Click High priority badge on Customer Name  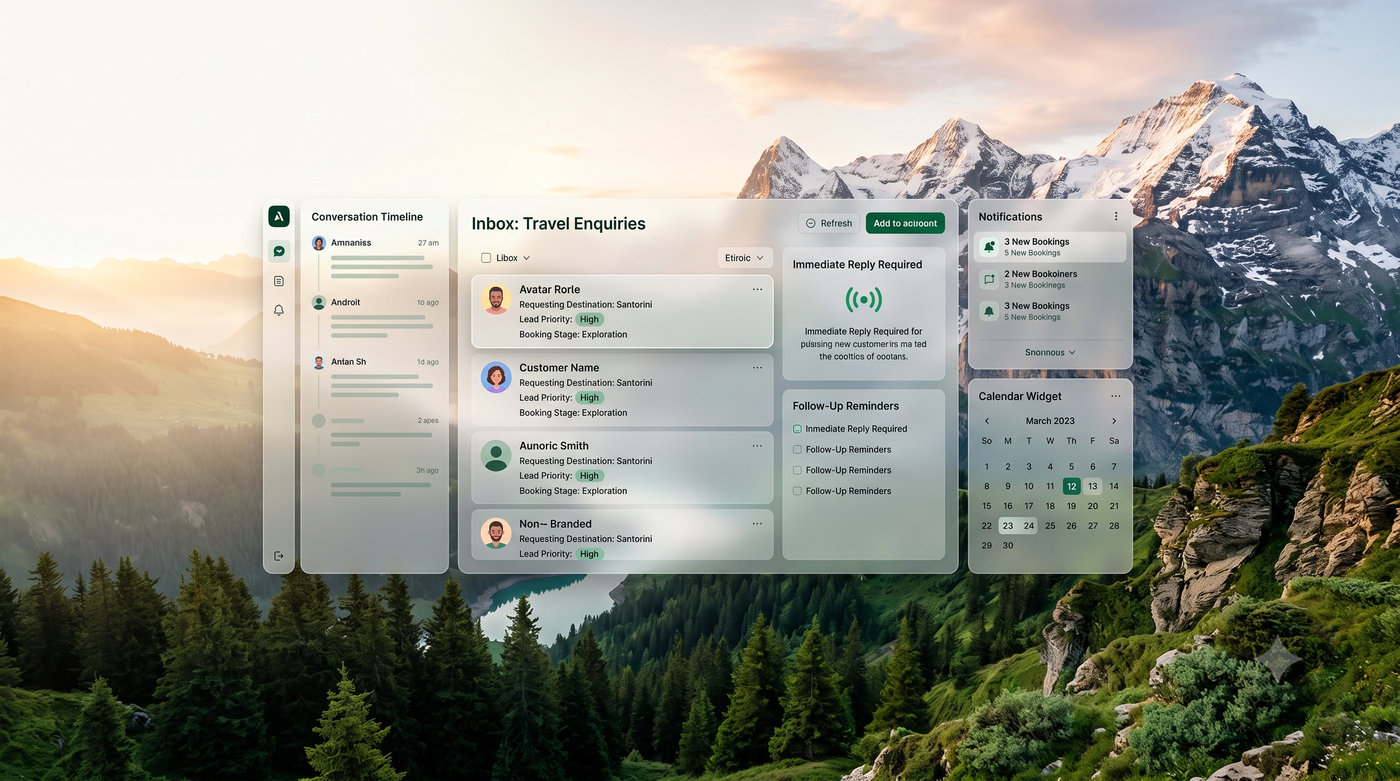tap(589, 397)
